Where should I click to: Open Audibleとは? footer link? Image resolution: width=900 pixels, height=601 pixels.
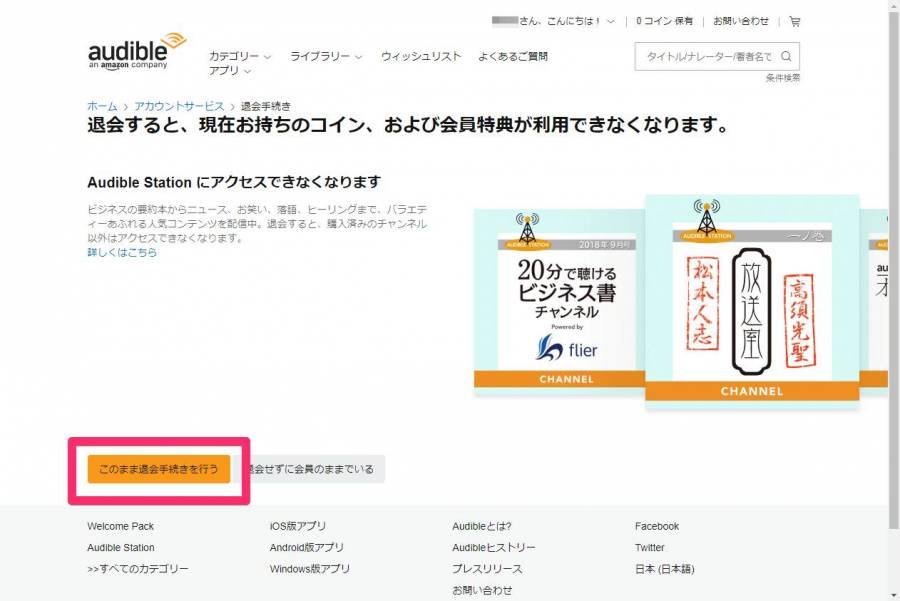[x=482, y=526]
